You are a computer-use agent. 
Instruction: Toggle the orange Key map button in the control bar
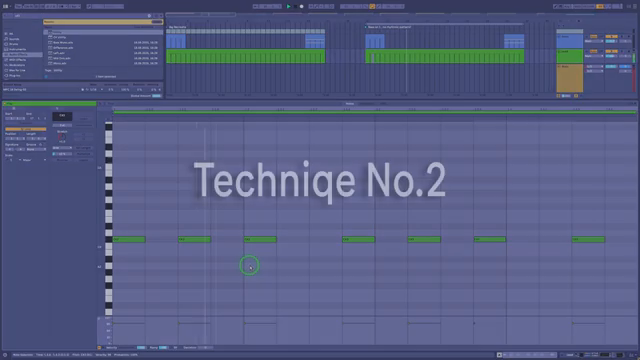pos(600,7)
